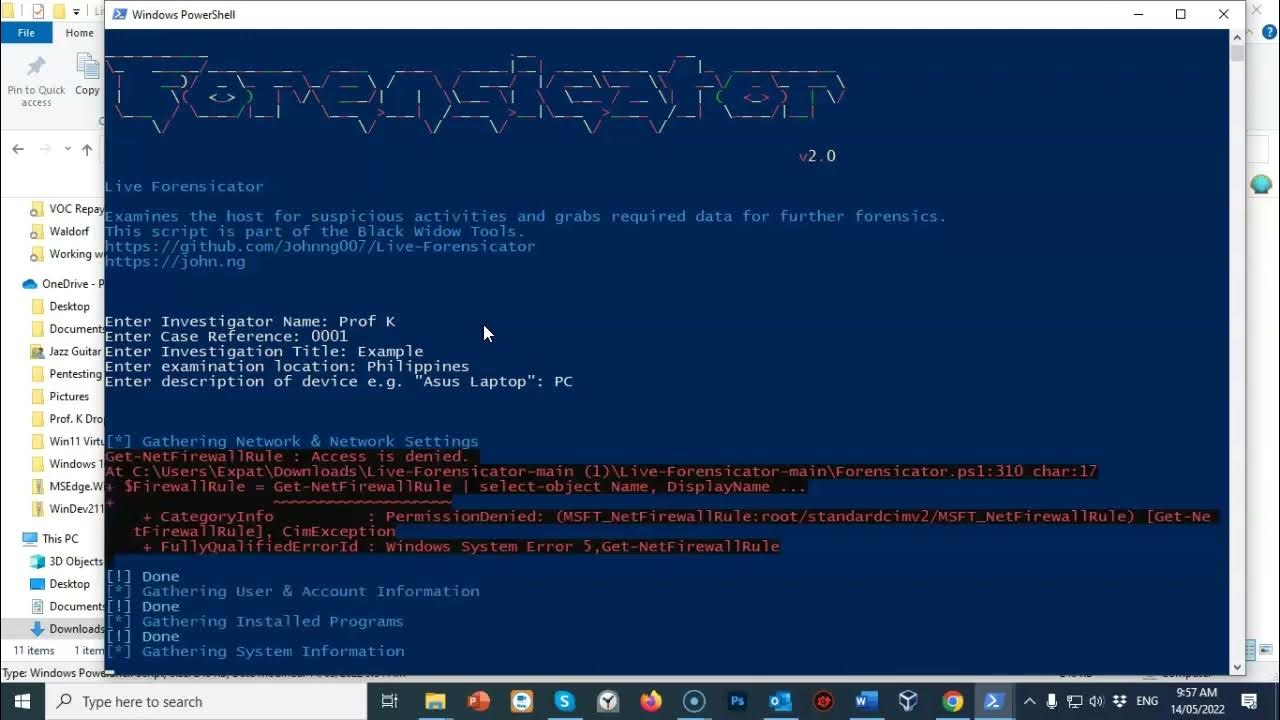Click the microphone tray icon

click(x=1051, y=701)
